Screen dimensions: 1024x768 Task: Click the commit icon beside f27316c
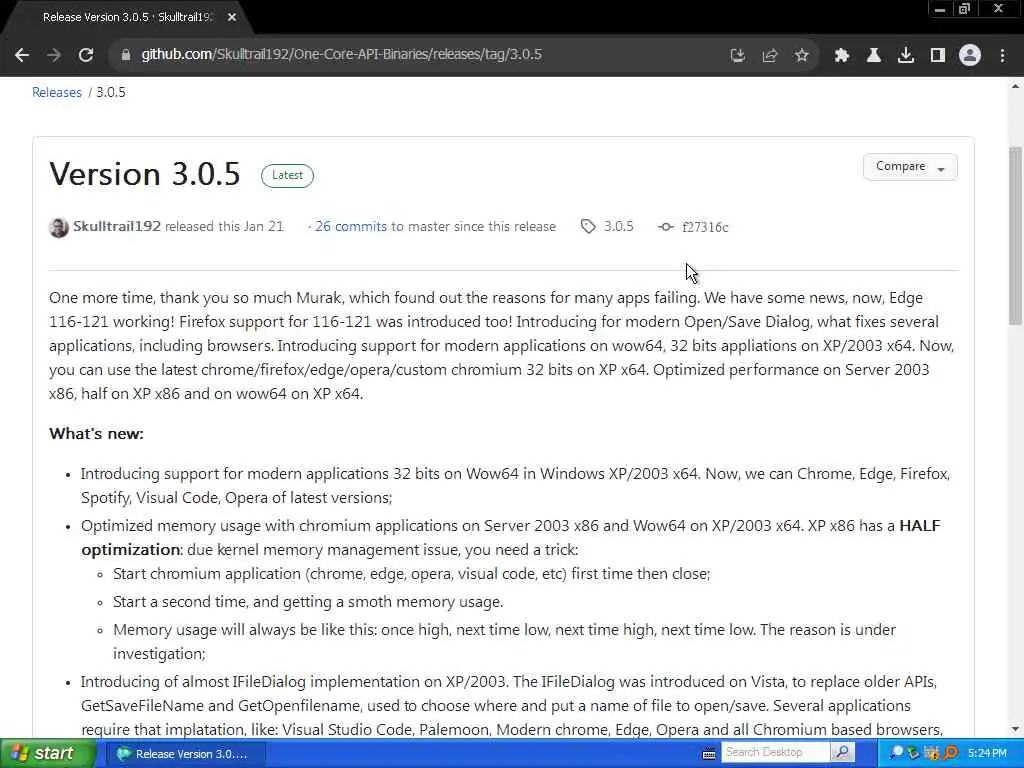665,227
